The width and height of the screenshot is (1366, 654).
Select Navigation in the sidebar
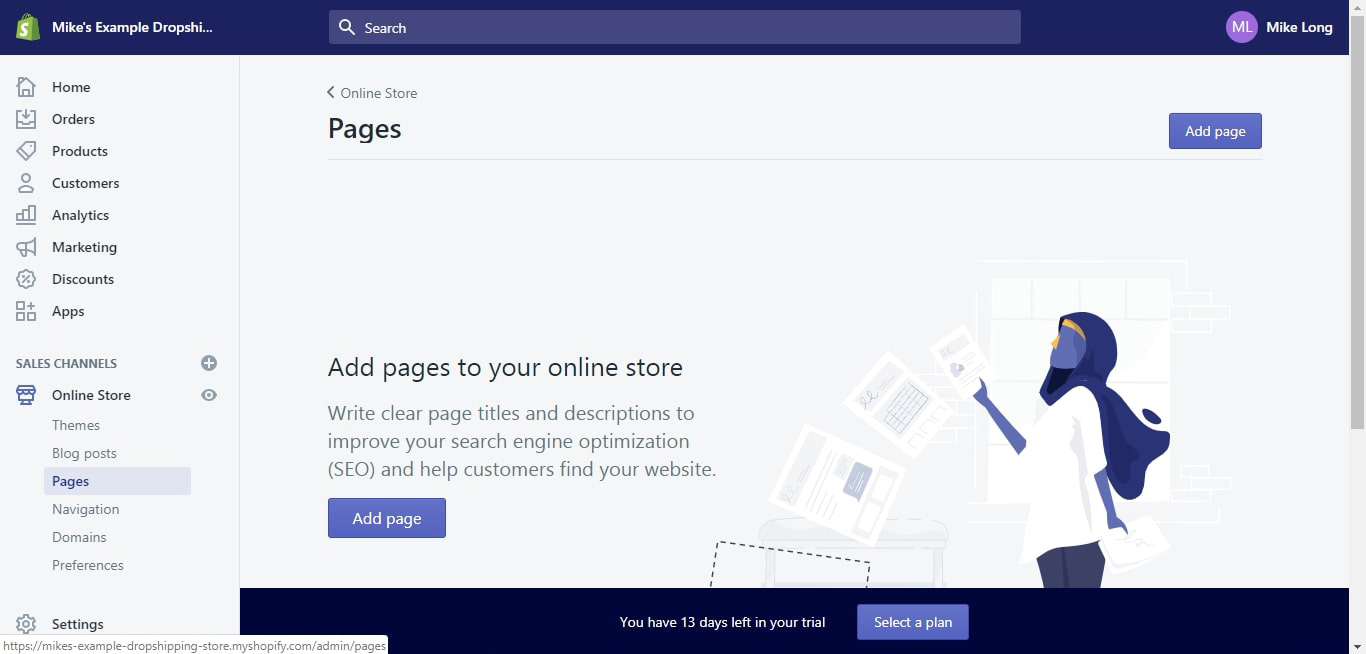85,509
